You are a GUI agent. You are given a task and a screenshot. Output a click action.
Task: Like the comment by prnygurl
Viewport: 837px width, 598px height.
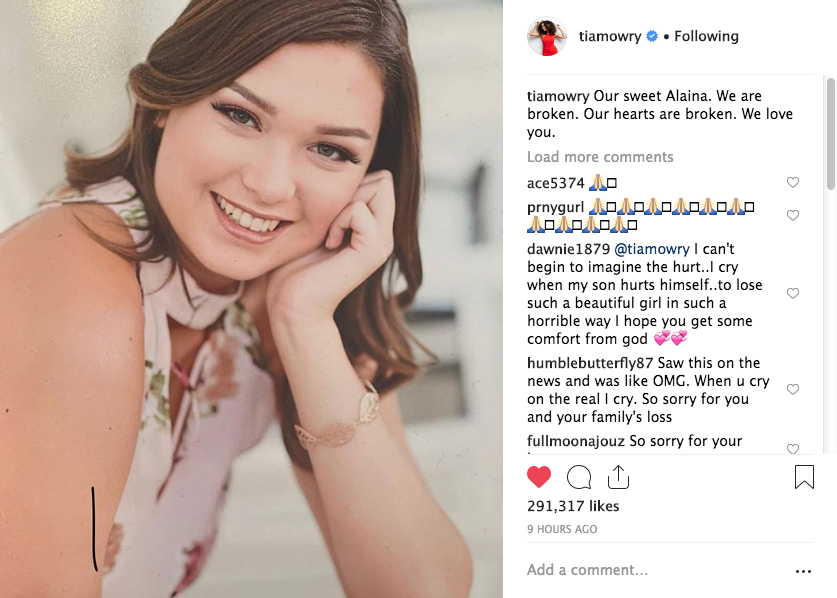click(793, 216)
